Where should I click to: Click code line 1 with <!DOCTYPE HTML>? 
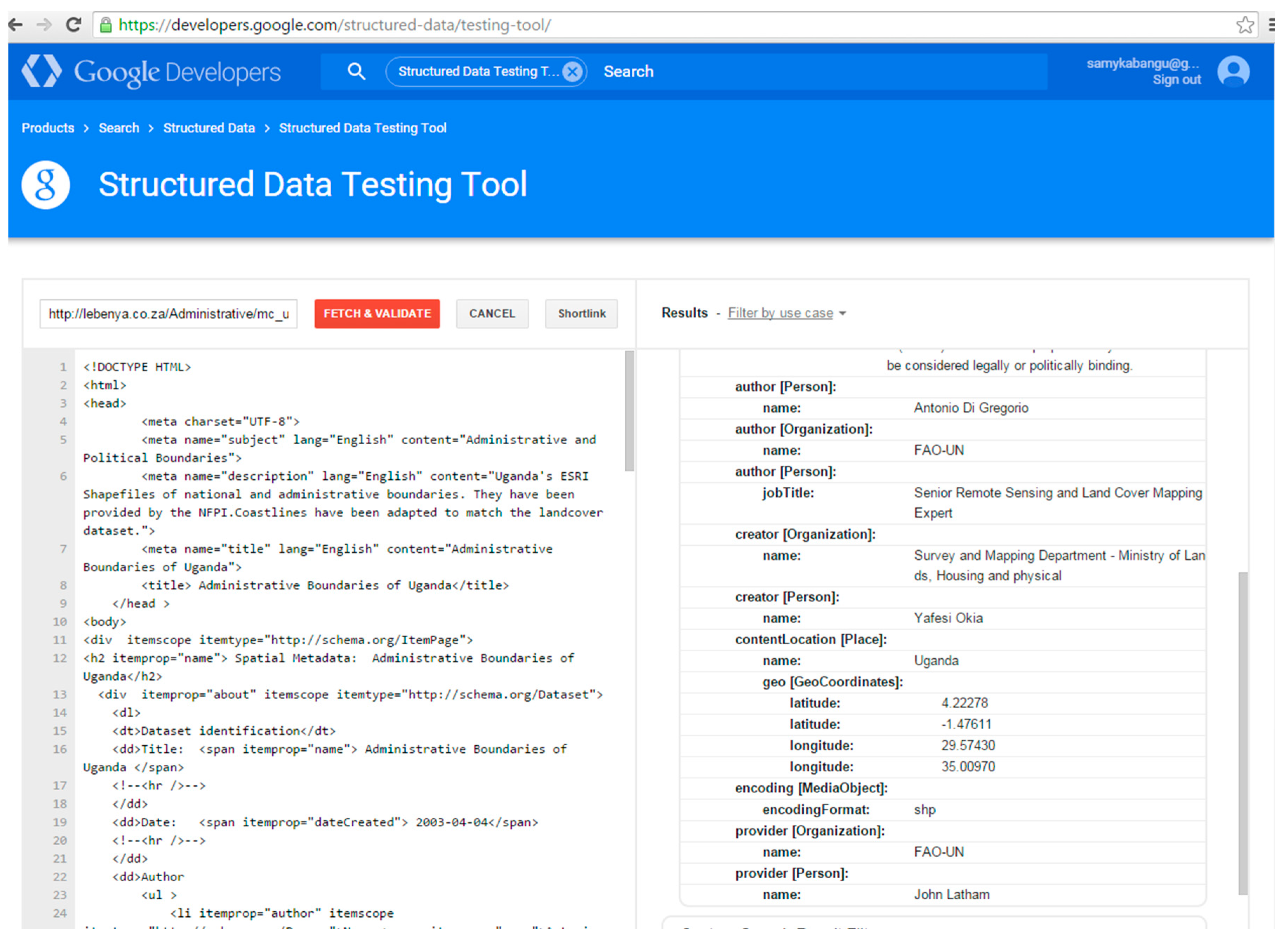pos(137,367)
